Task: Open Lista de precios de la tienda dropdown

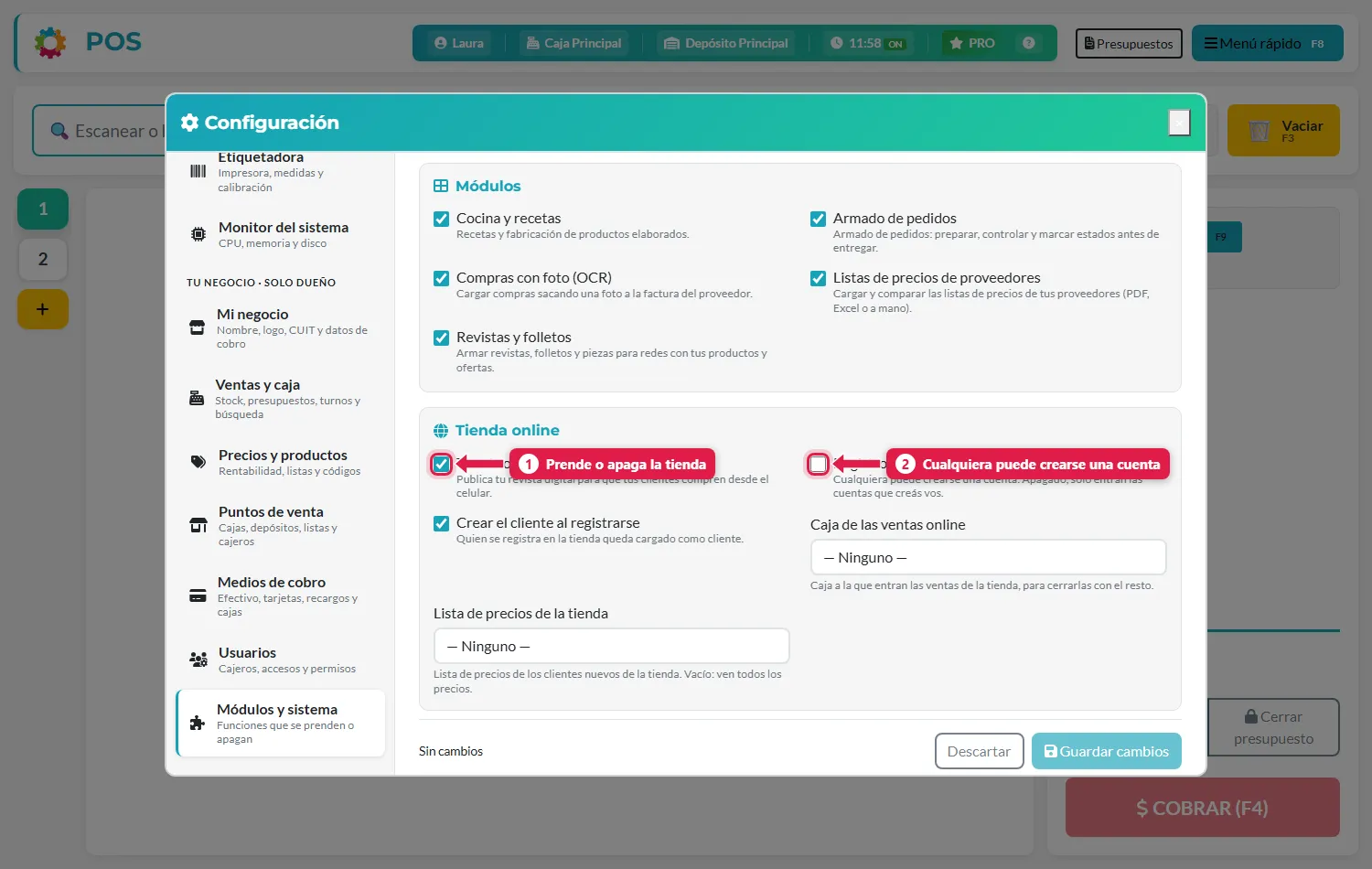Action: pyautogui.click(x=611, y=646)
